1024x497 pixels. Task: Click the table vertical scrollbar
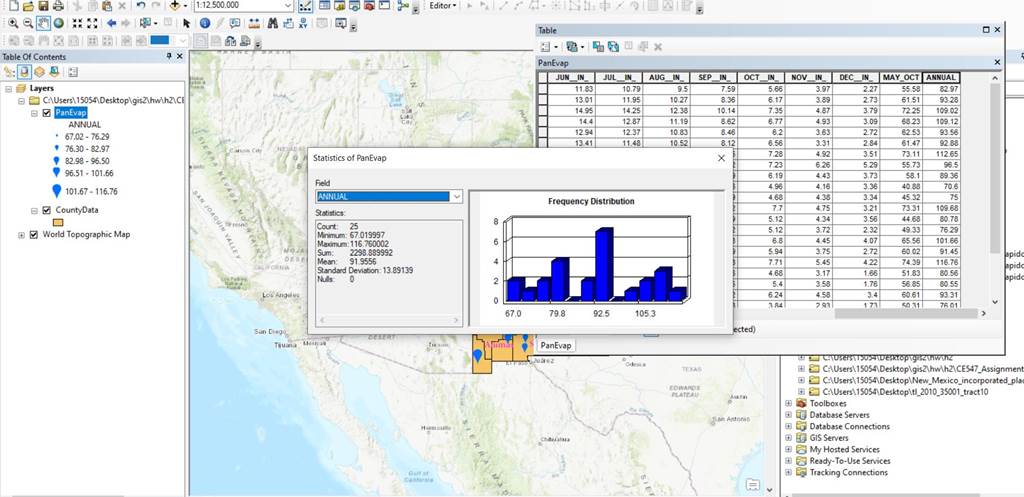tap(995, 189)
